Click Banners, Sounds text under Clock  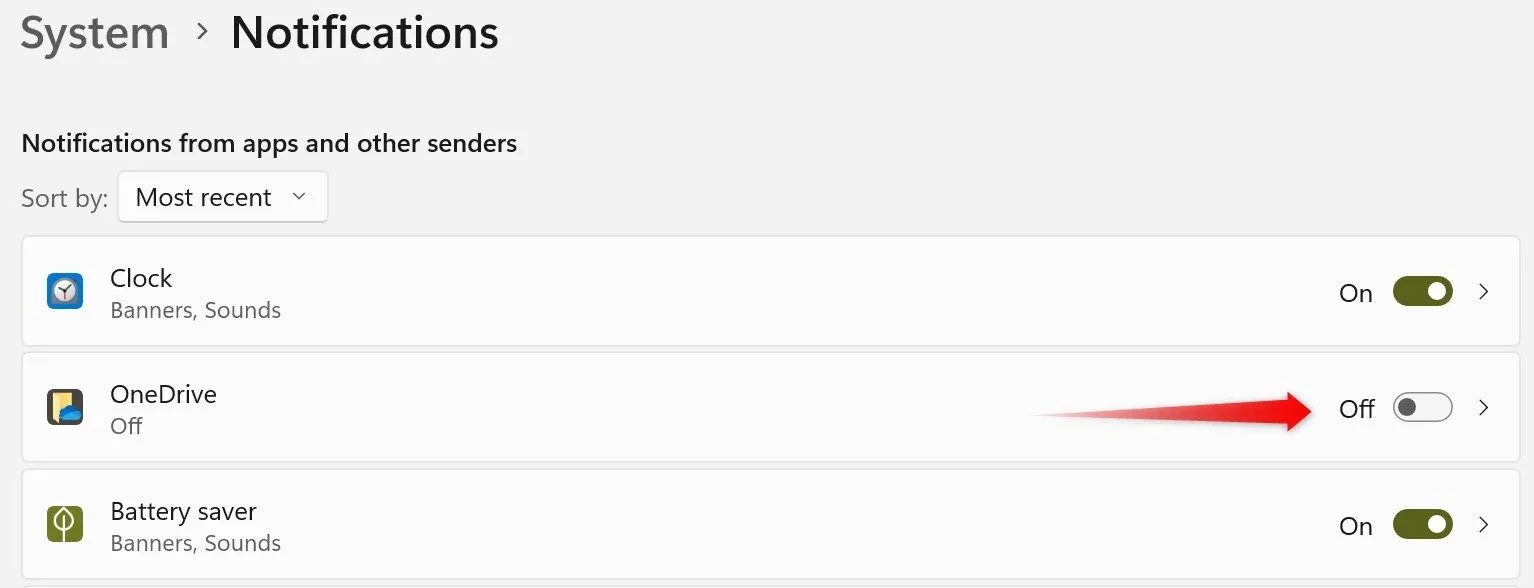(195, 311)
